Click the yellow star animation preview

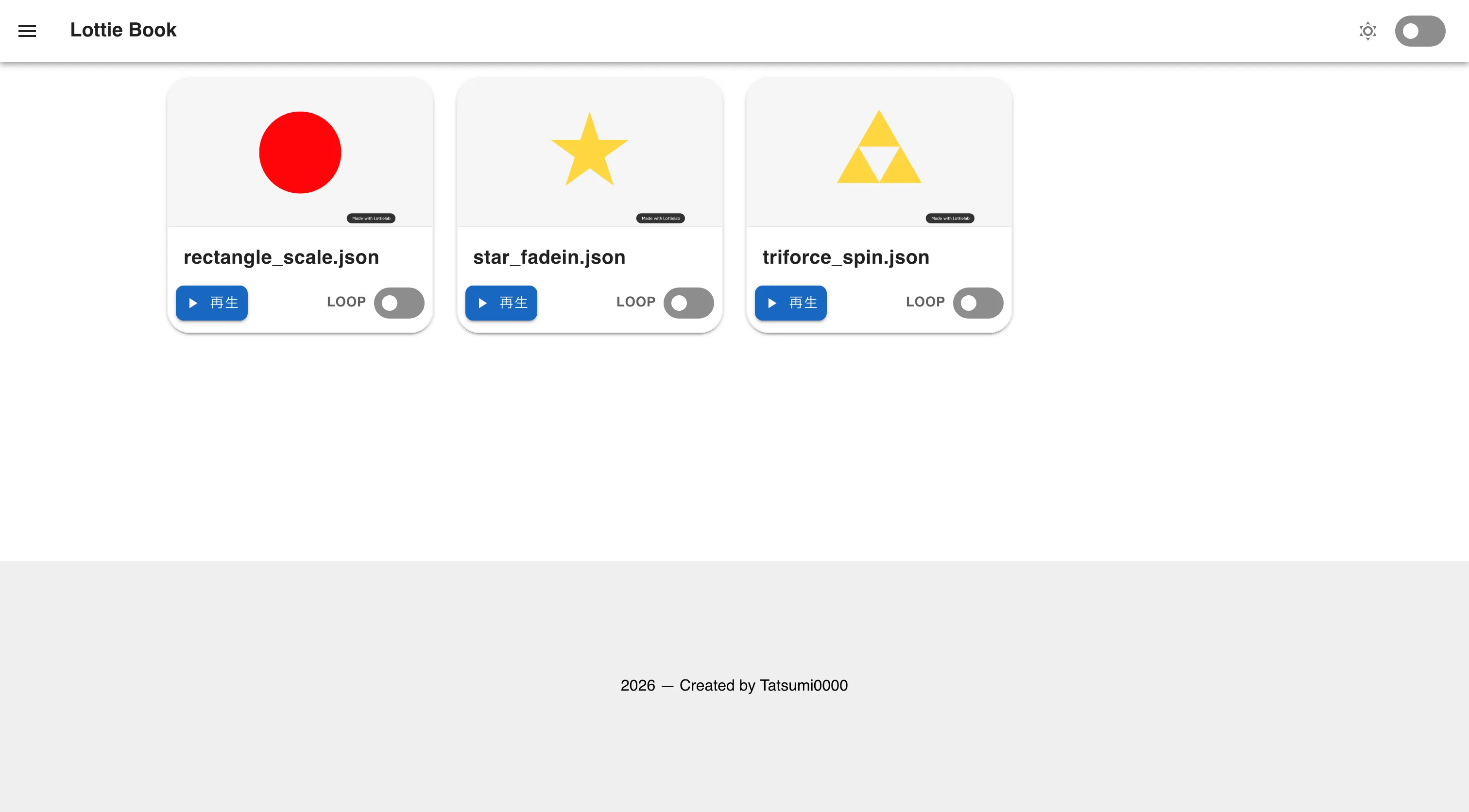tap(589, 150)
